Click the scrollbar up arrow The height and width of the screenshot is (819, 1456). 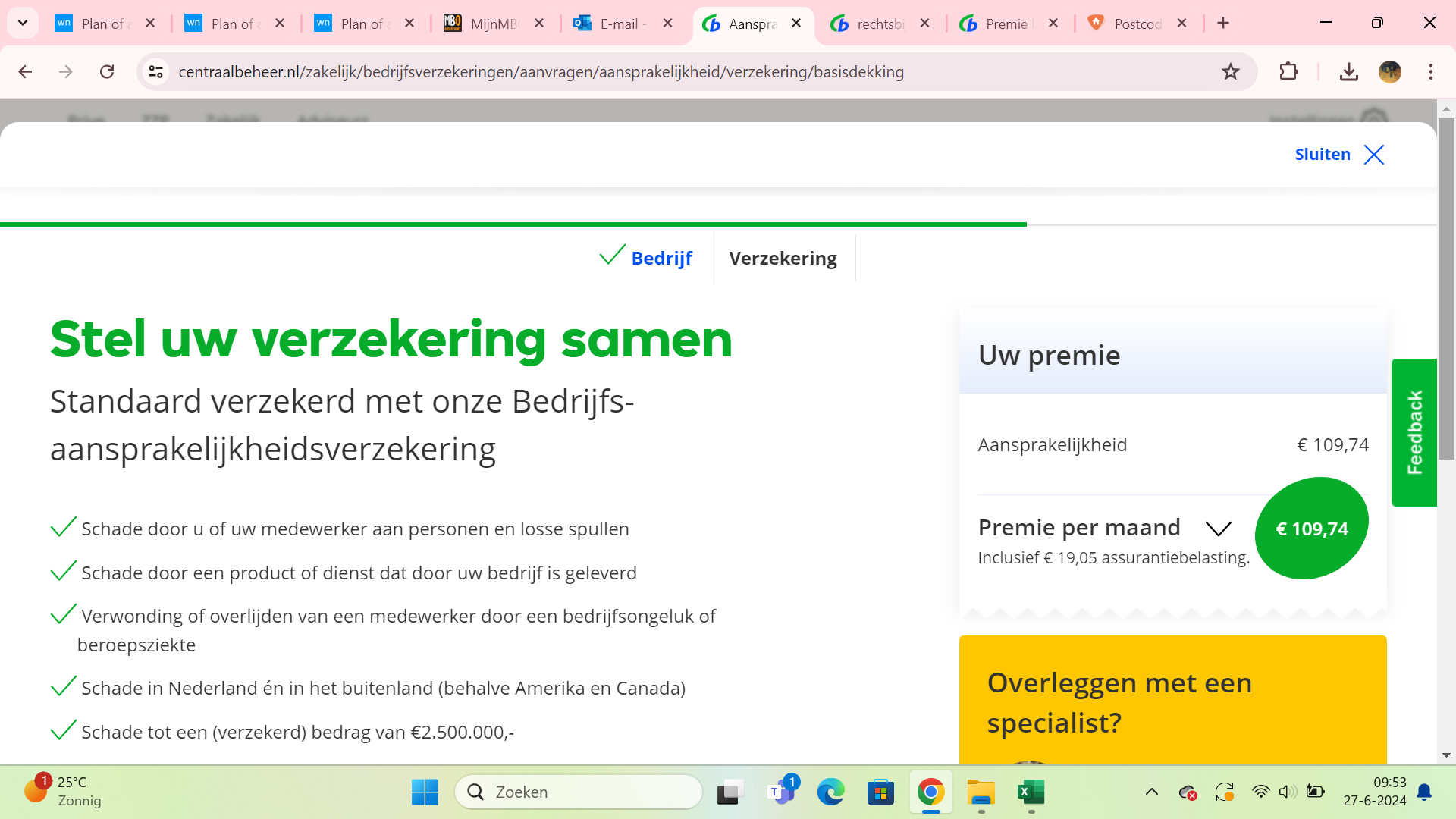click(x=1446, y=109)
